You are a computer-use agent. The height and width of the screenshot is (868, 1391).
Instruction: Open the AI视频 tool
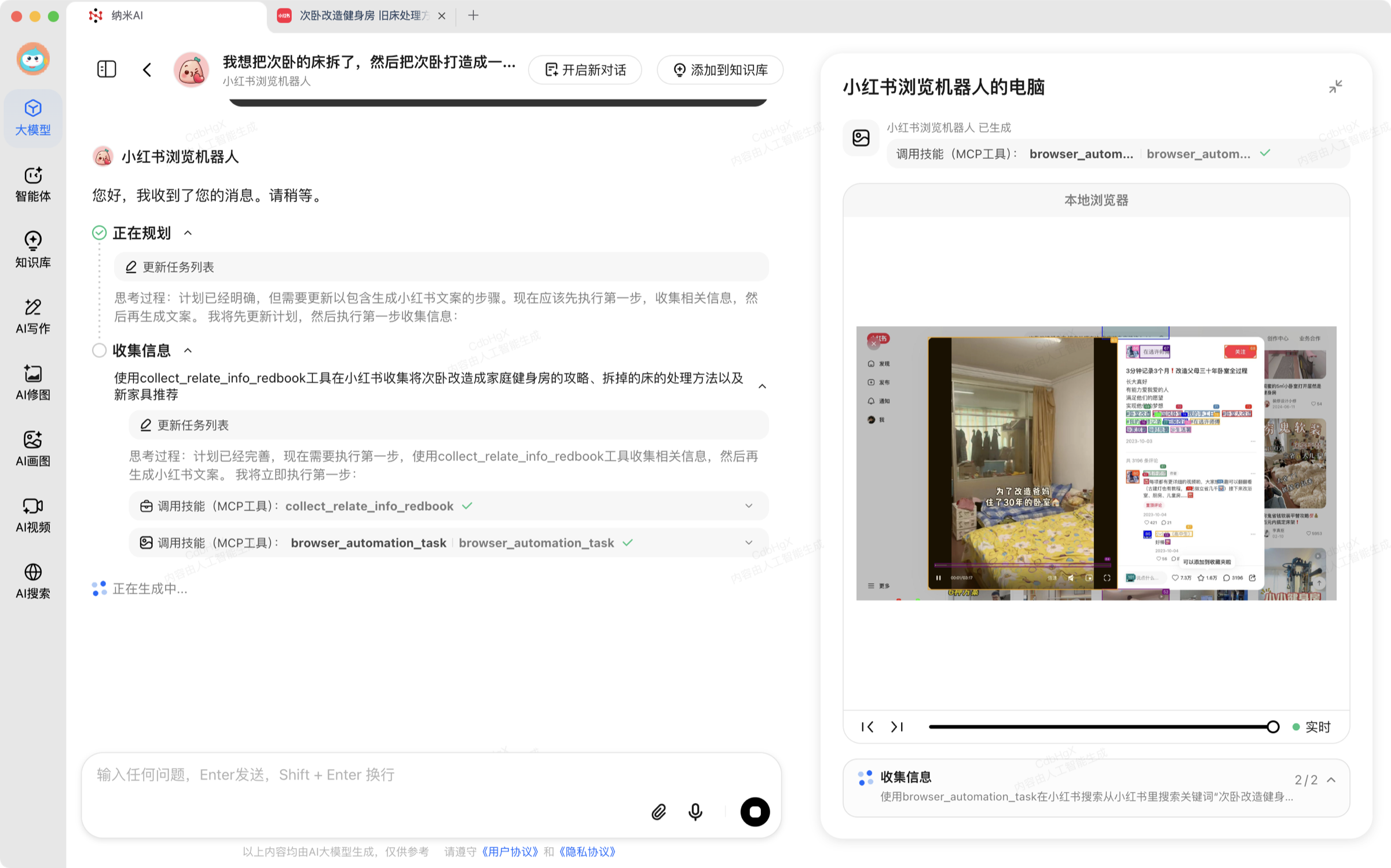32,515
